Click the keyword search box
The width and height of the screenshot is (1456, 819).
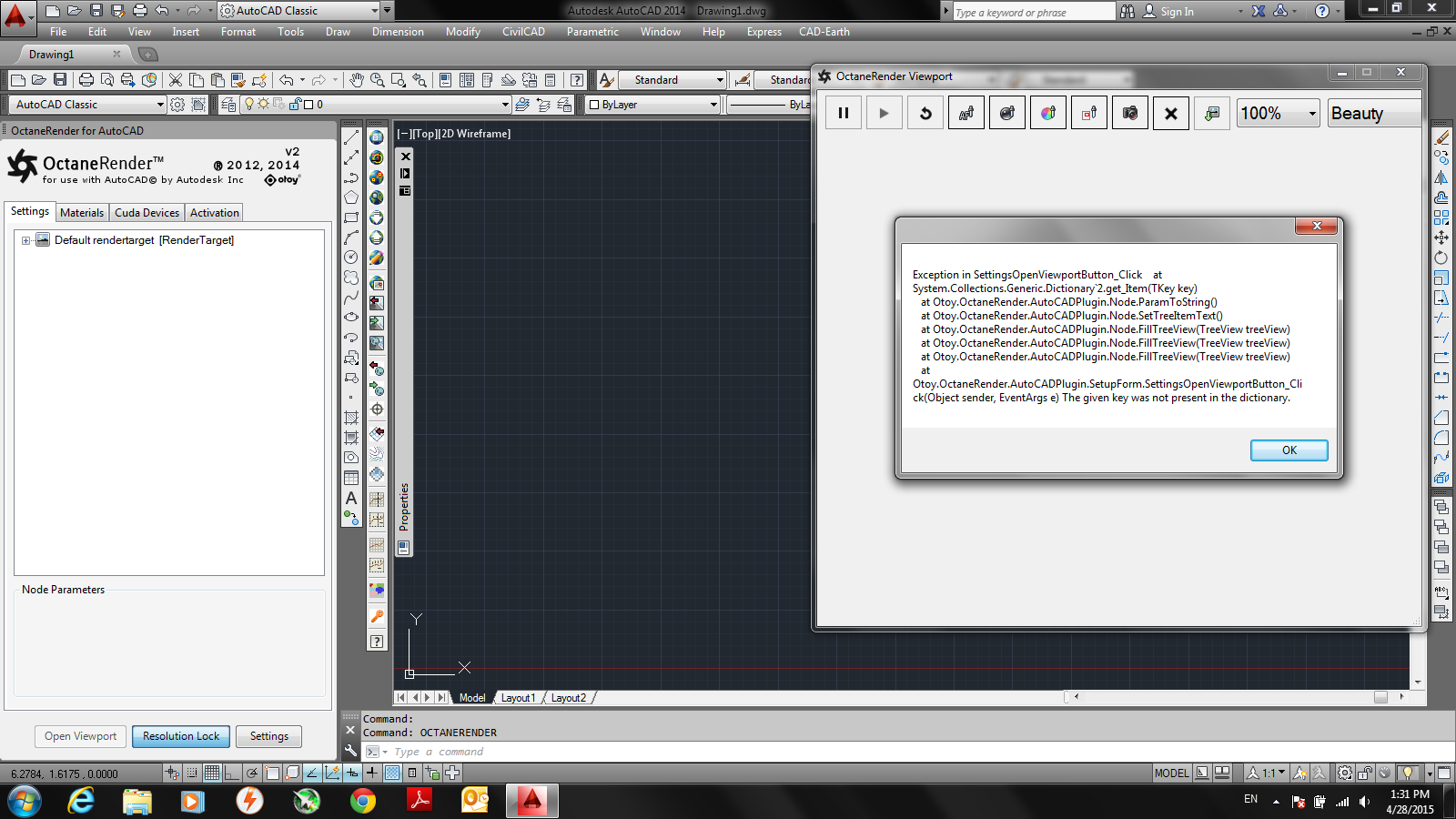pos(1033,12)
